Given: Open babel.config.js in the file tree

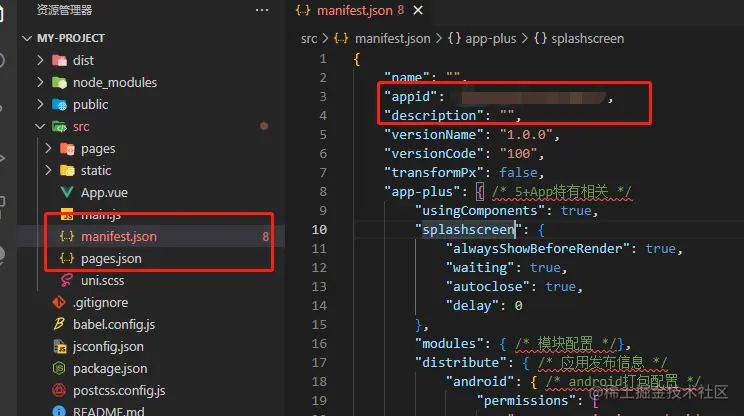Looking at the screenshot, I should pos(114,324).
